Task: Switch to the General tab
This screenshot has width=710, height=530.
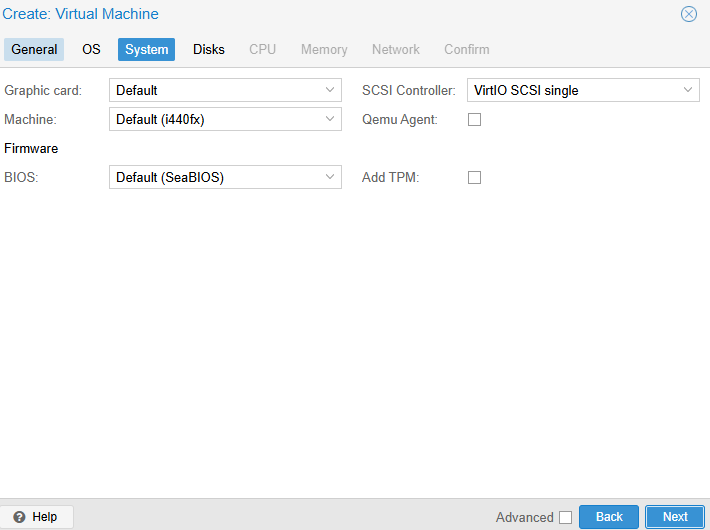Action: 34,49
